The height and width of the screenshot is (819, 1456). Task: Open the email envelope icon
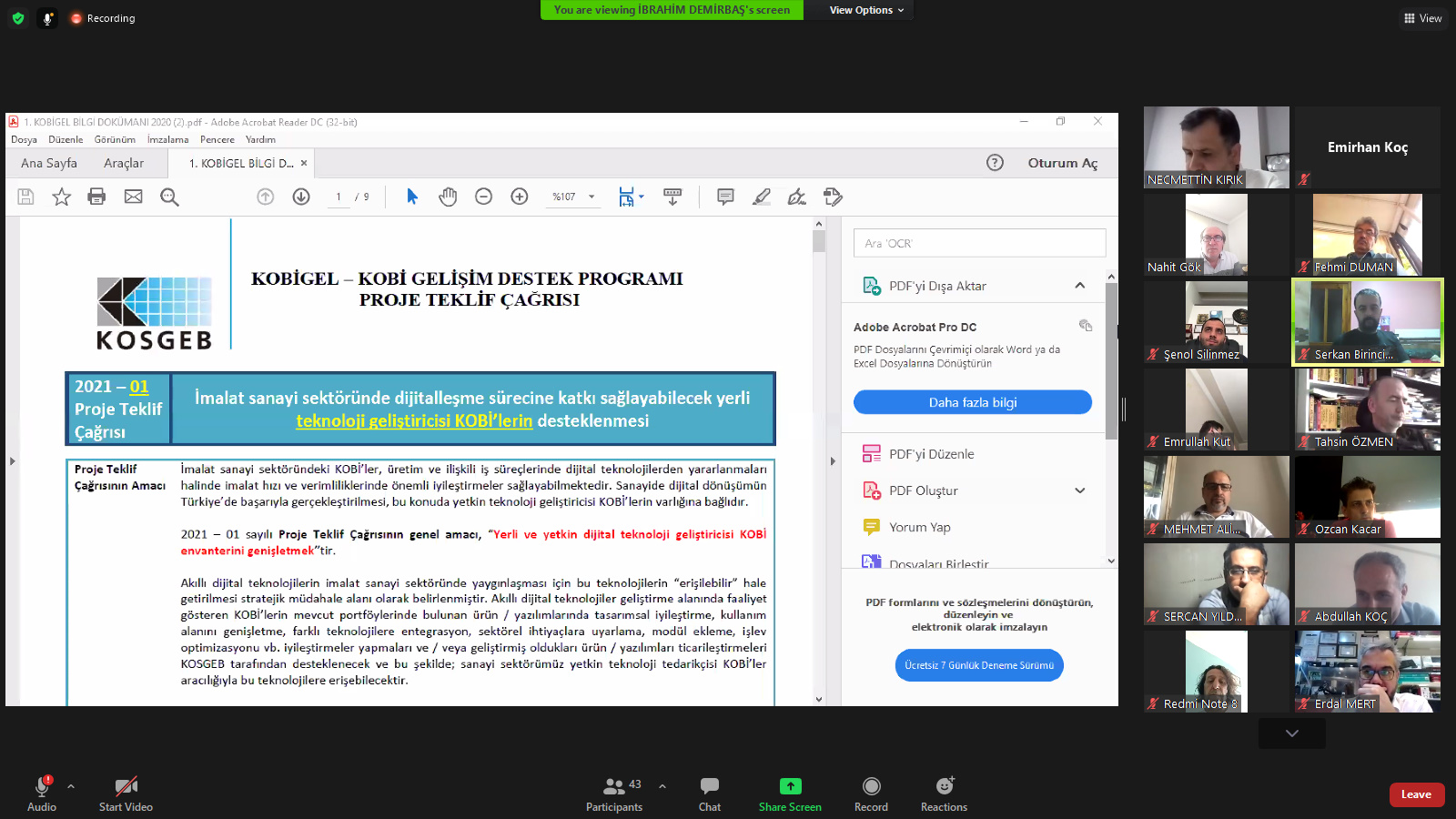tap(133, 197)
